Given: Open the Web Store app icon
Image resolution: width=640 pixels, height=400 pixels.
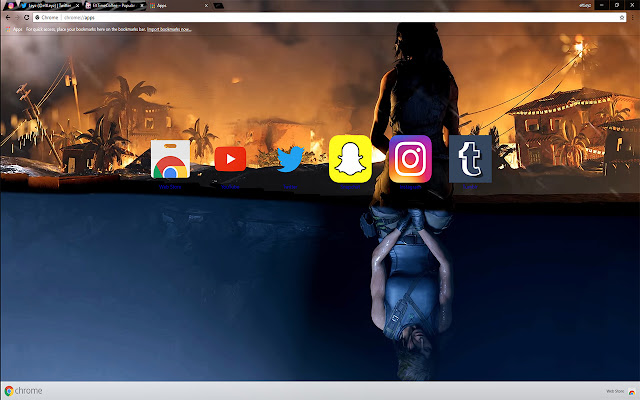Looking at the screenshot, I should tap(170, 159).
